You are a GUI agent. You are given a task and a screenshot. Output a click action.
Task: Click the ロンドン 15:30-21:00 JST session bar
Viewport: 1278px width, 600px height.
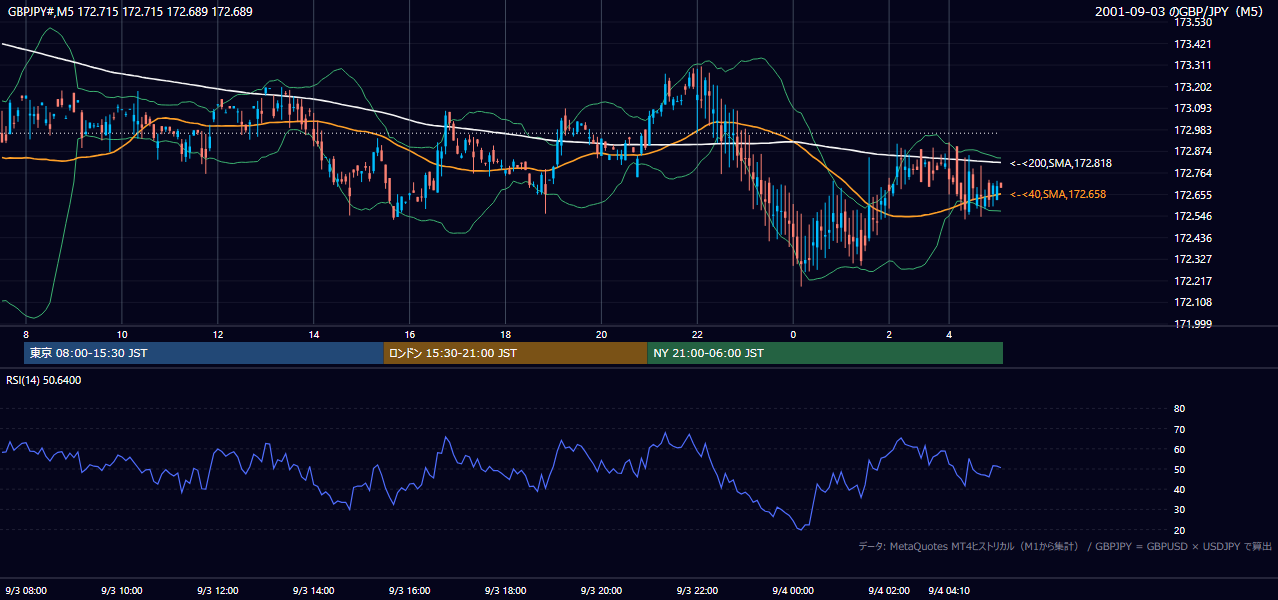click(516, 353)
